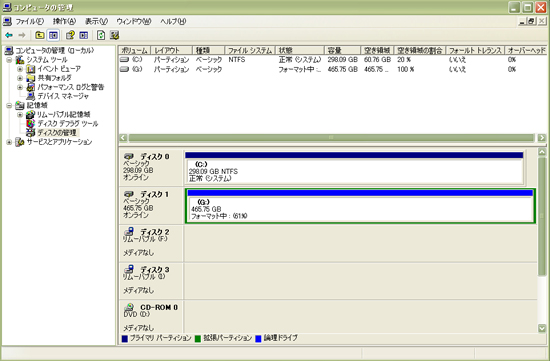Screen dimensions: 550x361
Task: Click the Forward arrow toolbar icon
Action: pyautogui.click(x=22, y=35)
